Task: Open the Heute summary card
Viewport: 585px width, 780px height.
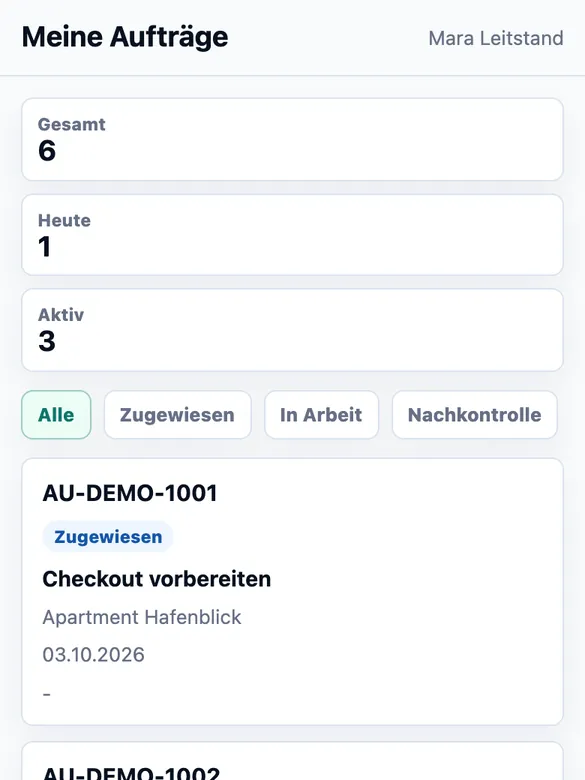Action: click(292, 235)
